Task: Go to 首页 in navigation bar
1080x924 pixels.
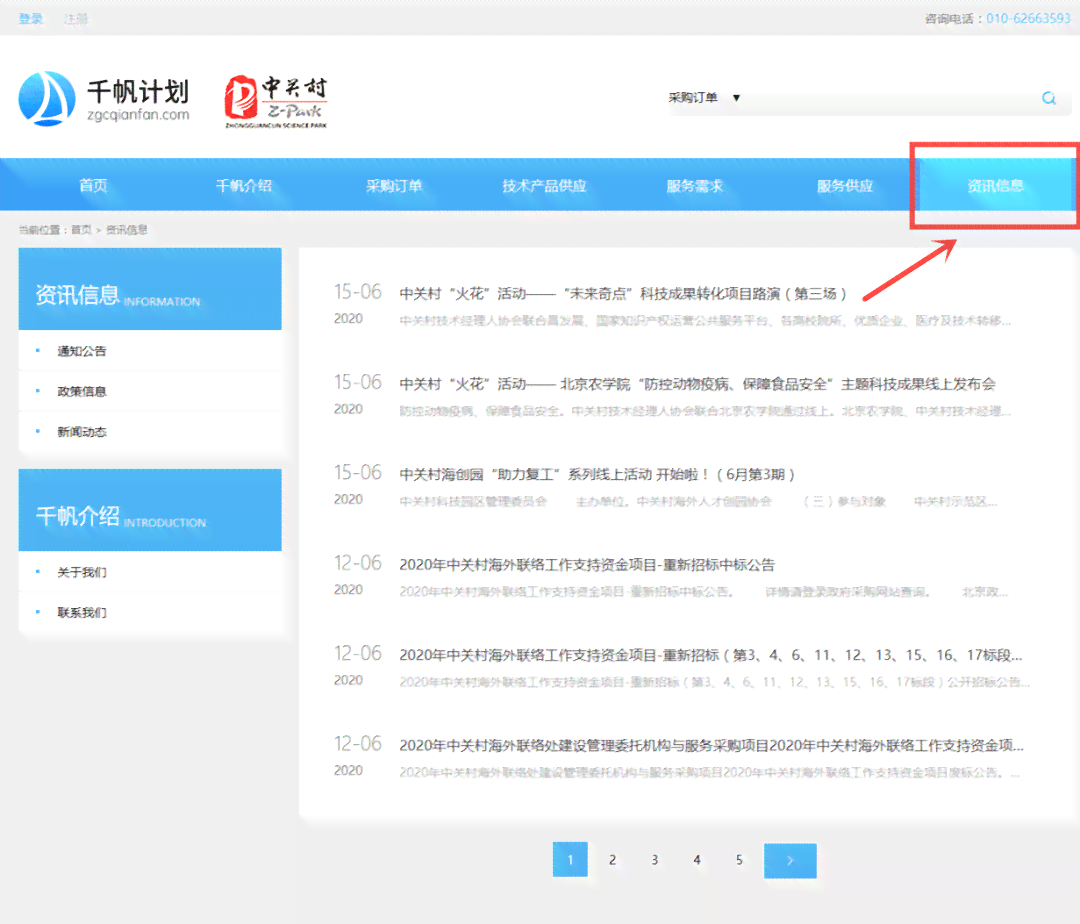Action: [x=94, y=185]
